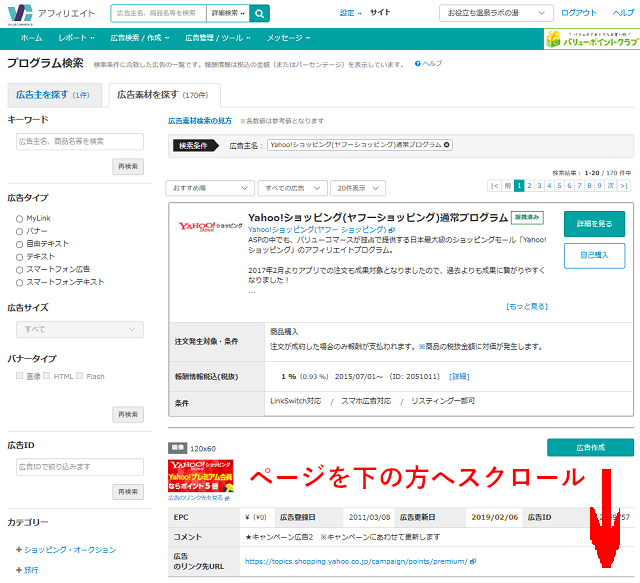Click the ヘルプ link in the header
This screenshot has width=640, height=583.
(x=624, y=13)
